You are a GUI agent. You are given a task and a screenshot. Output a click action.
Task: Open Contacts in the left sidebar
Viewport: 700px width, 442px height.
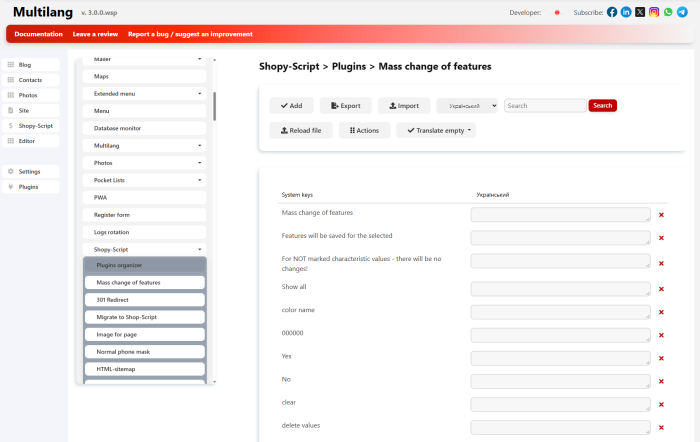click(30, 80)
